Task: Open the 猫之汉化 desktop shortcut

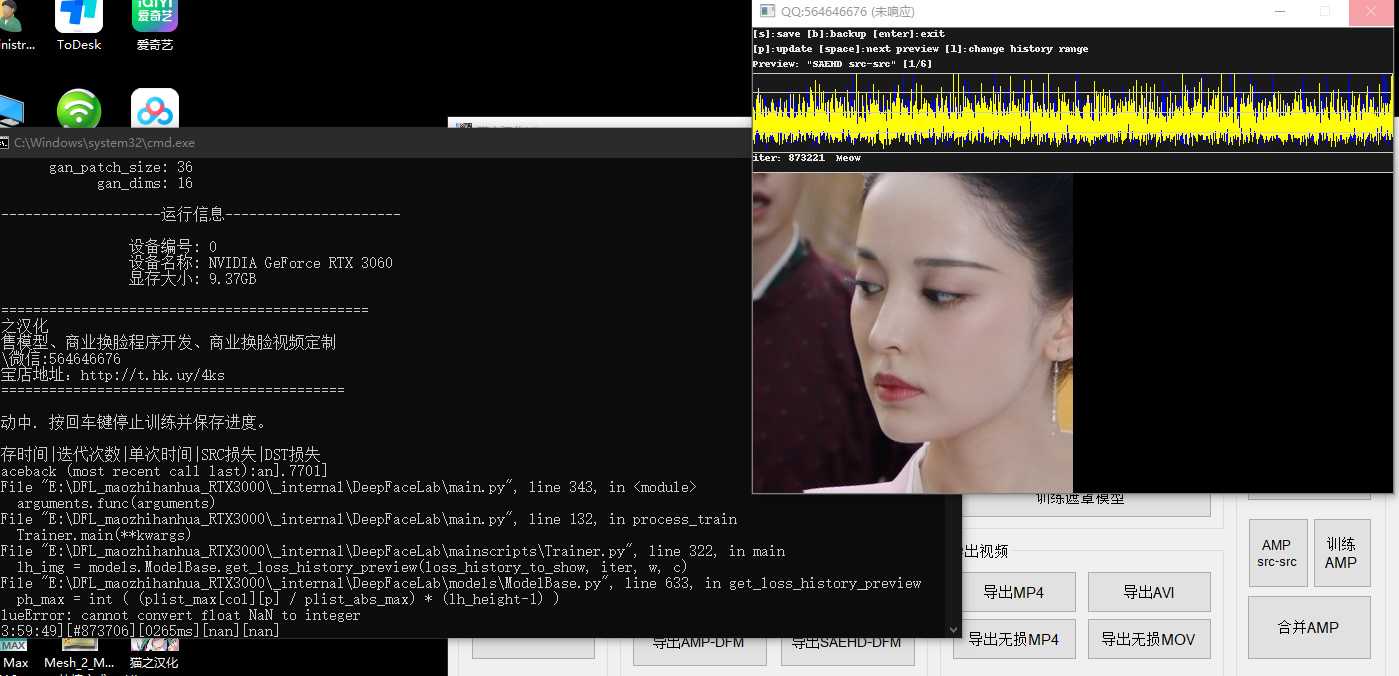Action: pyautogui.click(x=155, y=647)
